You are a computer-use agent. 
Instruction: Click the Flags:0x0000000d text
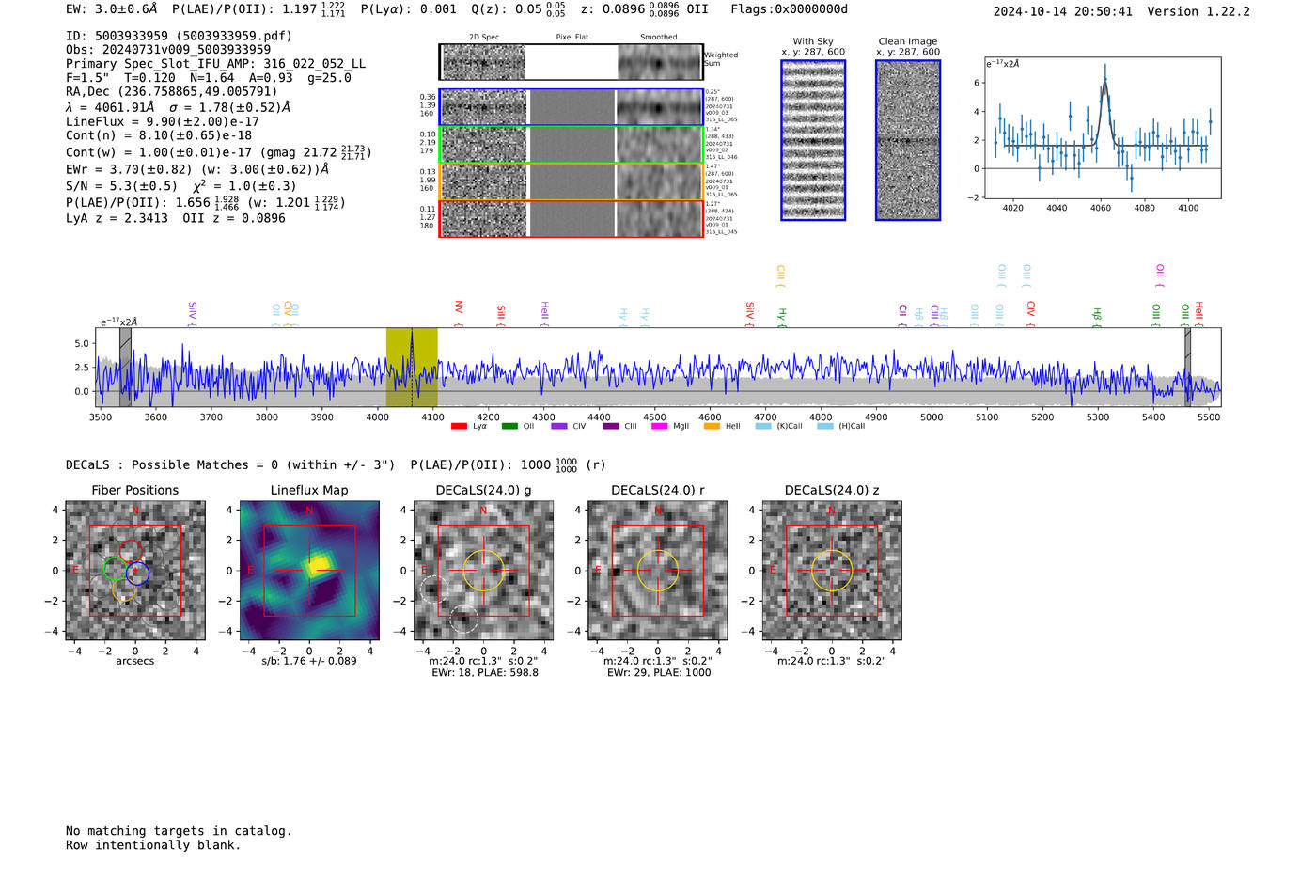coord(789,8)
